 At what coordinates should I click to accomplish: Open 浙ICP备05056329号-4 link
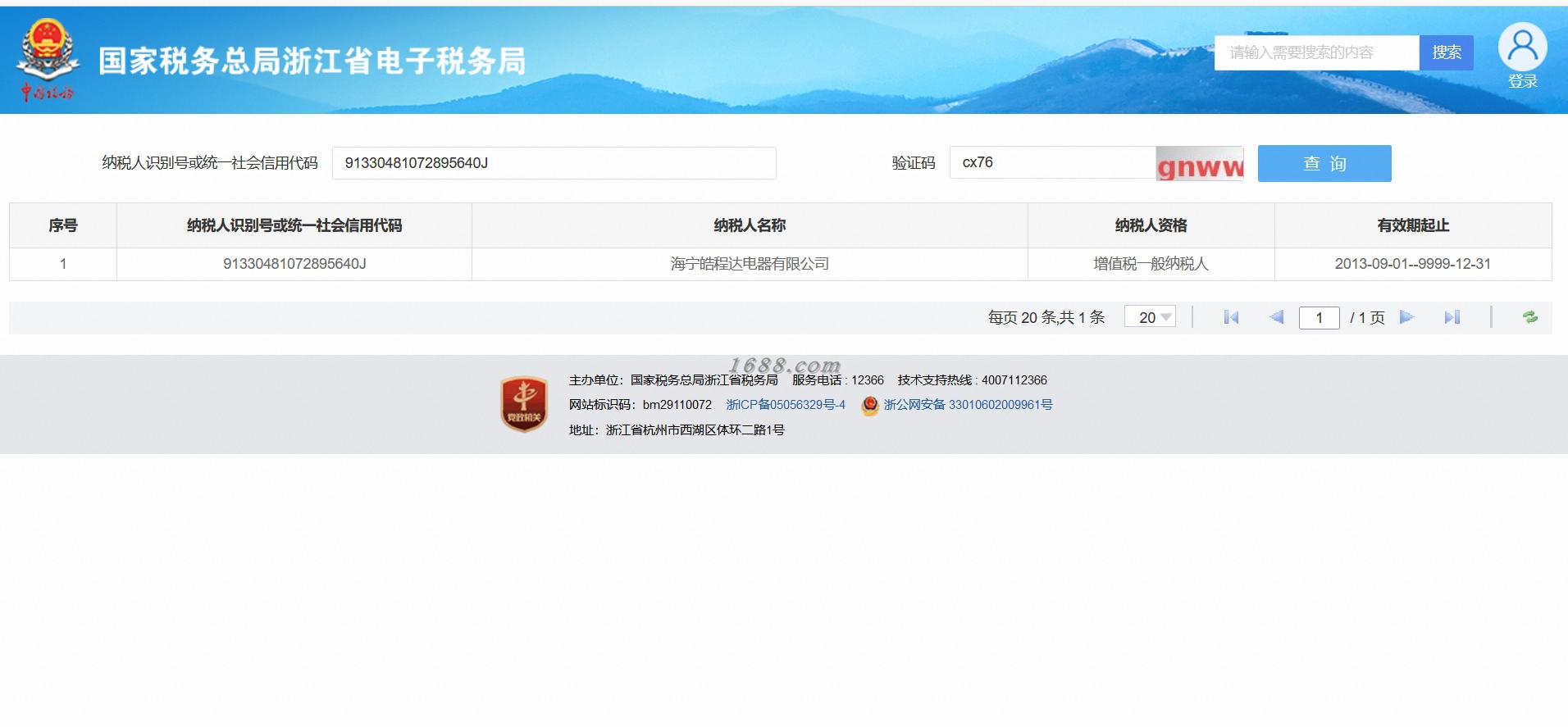tap(786, 405)
